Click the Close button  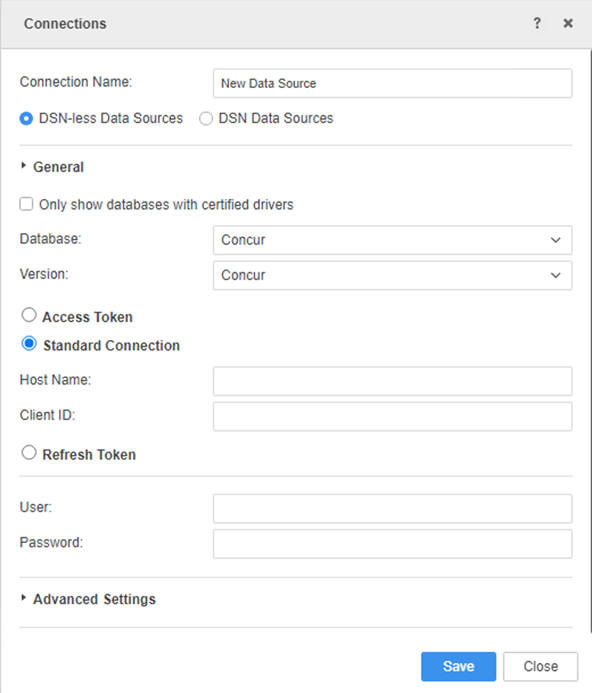pyautogui.click(x=540, y=666)
